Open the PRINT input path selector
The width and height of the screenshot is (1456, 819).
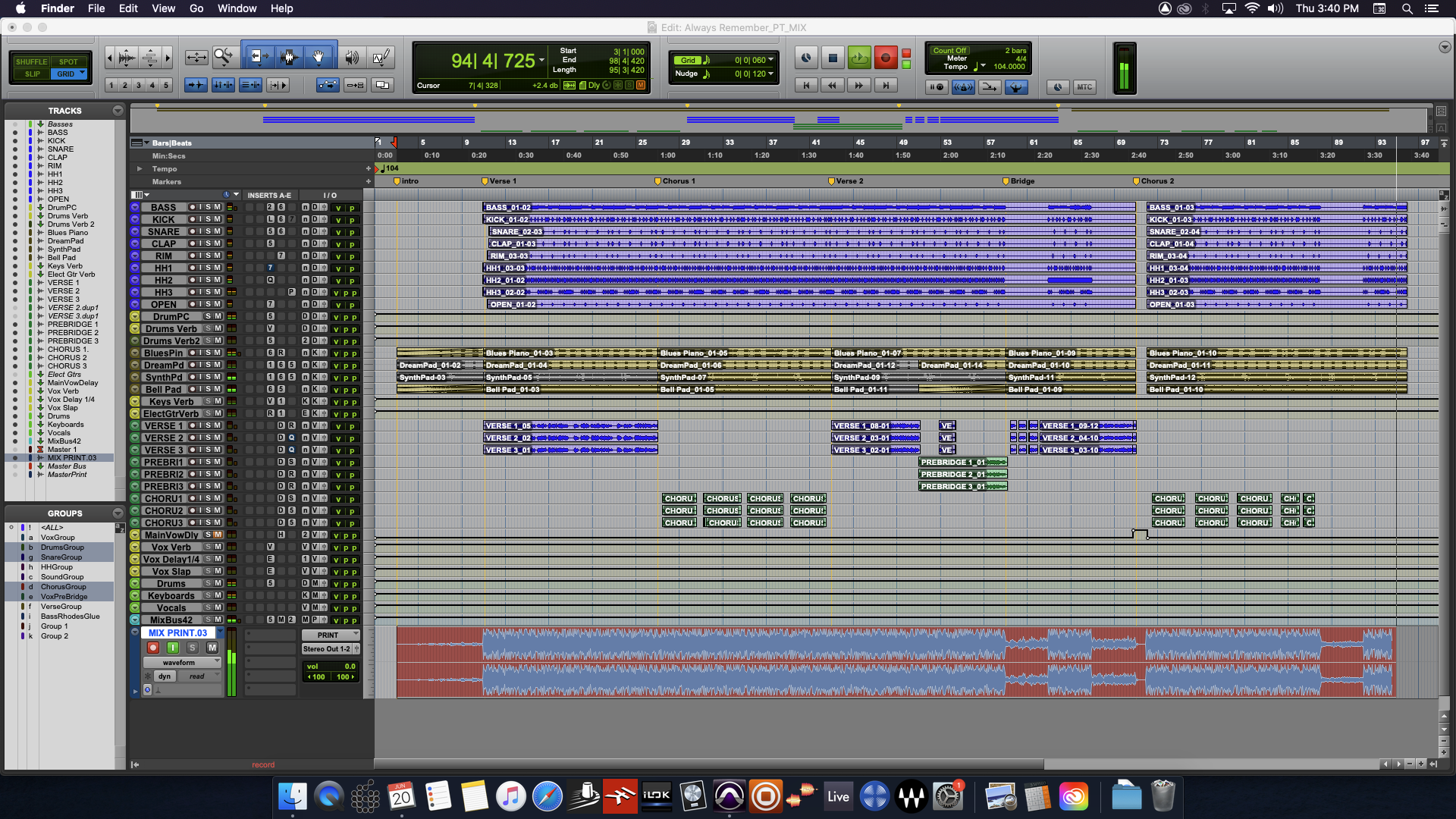(331, 635)
